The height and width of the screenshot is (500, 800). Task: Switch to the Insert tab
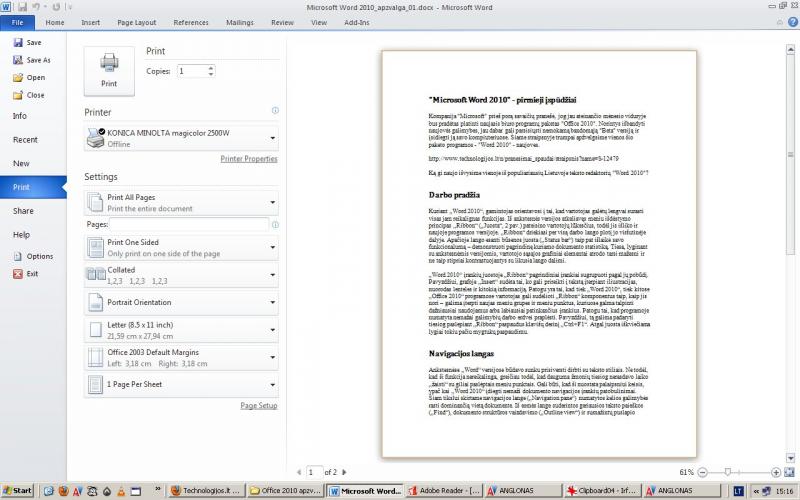point(91,22)
